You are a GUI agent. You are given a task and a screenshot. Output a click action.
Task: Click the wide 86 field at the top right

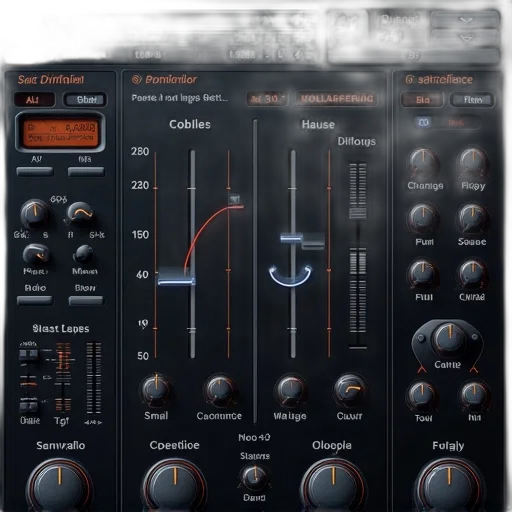pos(413,55)
